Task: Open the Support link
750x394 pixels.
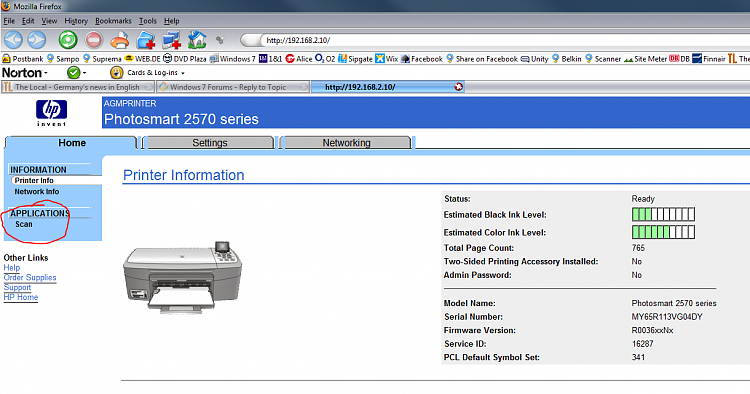Action: 17,287
